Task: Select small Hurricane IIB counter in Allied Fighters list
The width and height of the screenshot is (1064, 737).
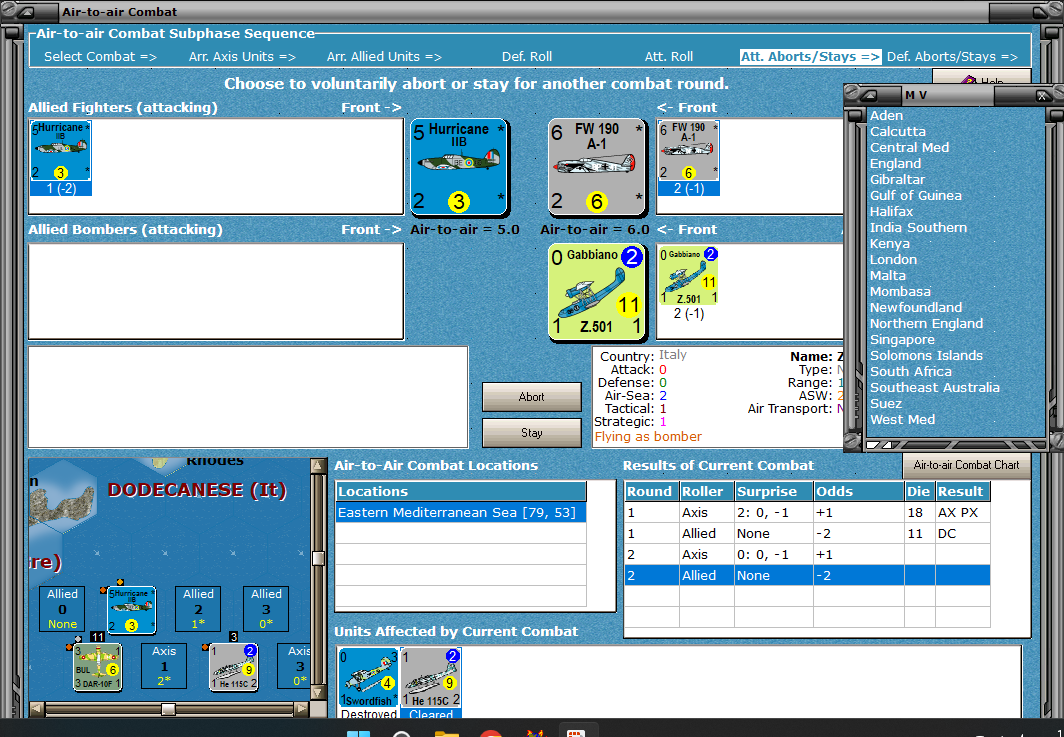Action: point(60,151)
